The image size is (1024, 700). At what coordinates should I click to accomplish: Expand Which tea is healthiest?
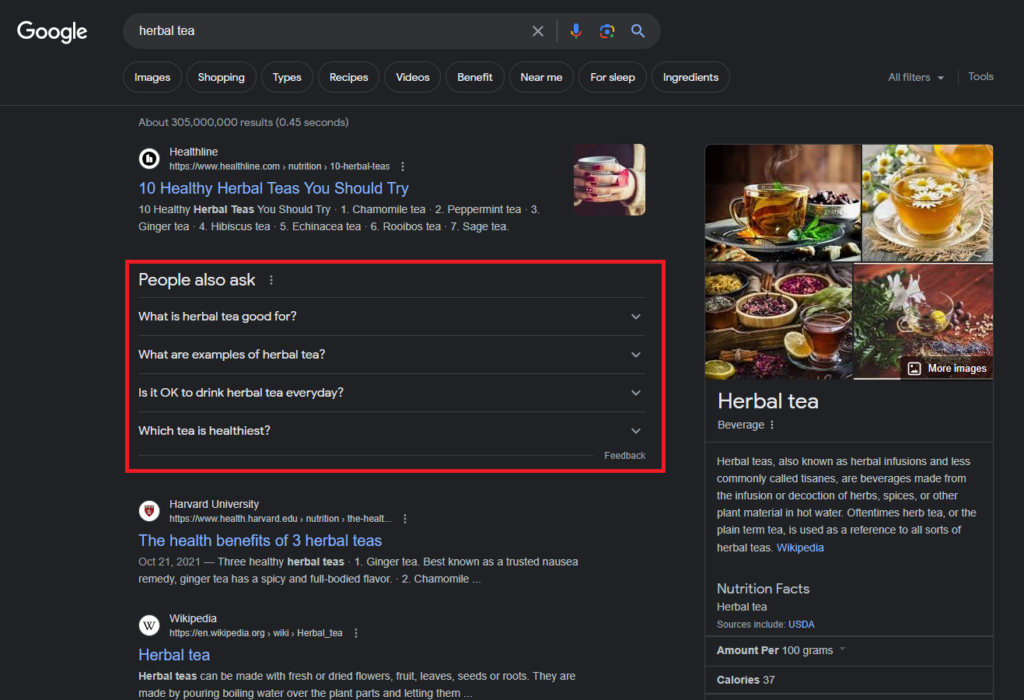coord(391,431)
